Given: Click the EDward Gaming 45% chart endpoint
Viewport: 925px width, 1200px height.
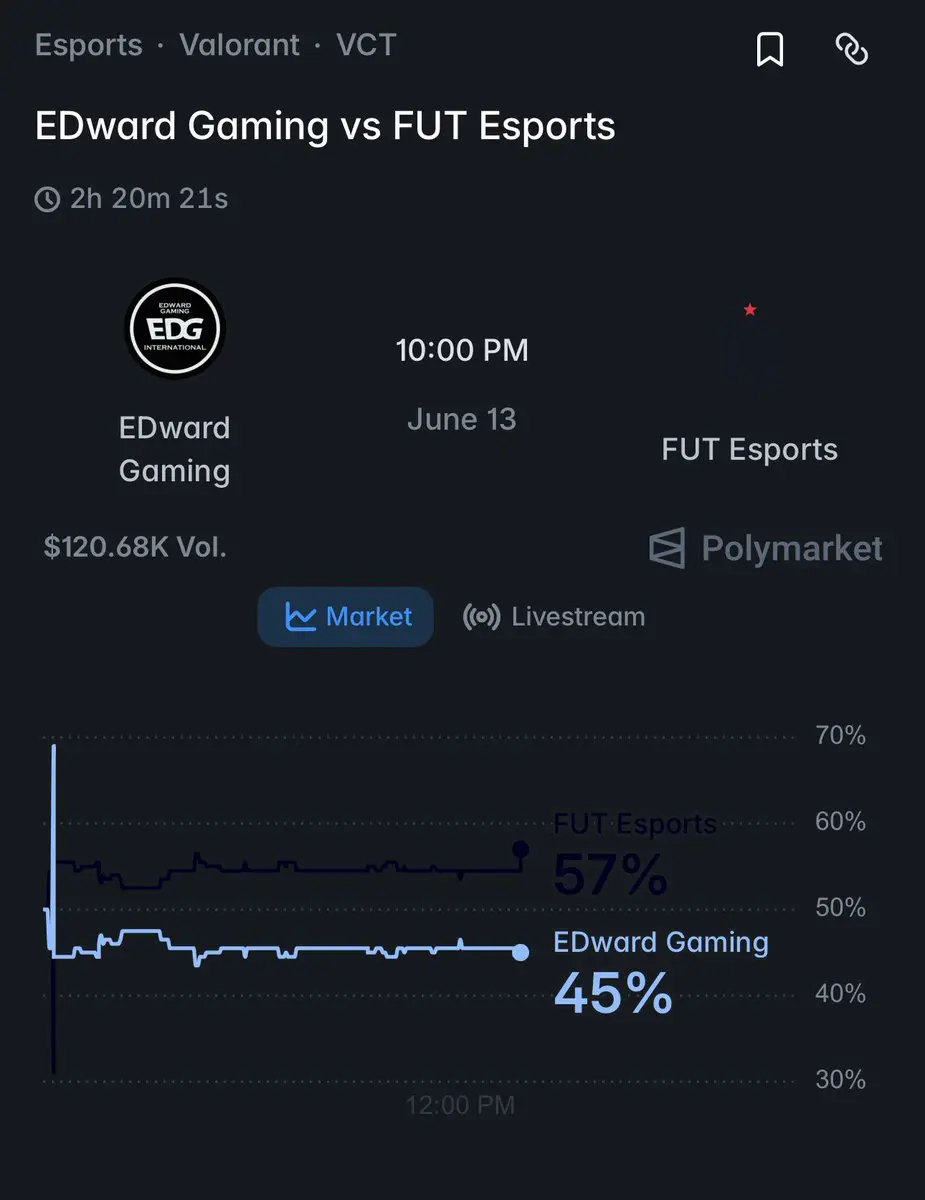Looking at the screenshot, I should click(520, 952).
